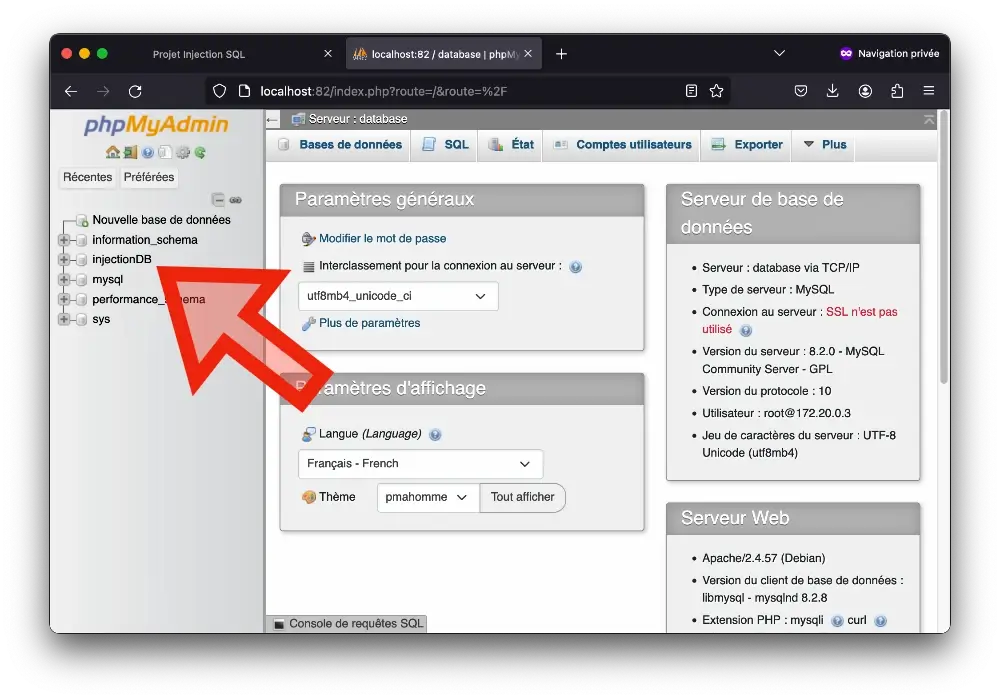Click the Serveur : database breadcrumb link
The height and width of the screenshot is (699, 1000).
pyautogui.click(x=358, y=119)
